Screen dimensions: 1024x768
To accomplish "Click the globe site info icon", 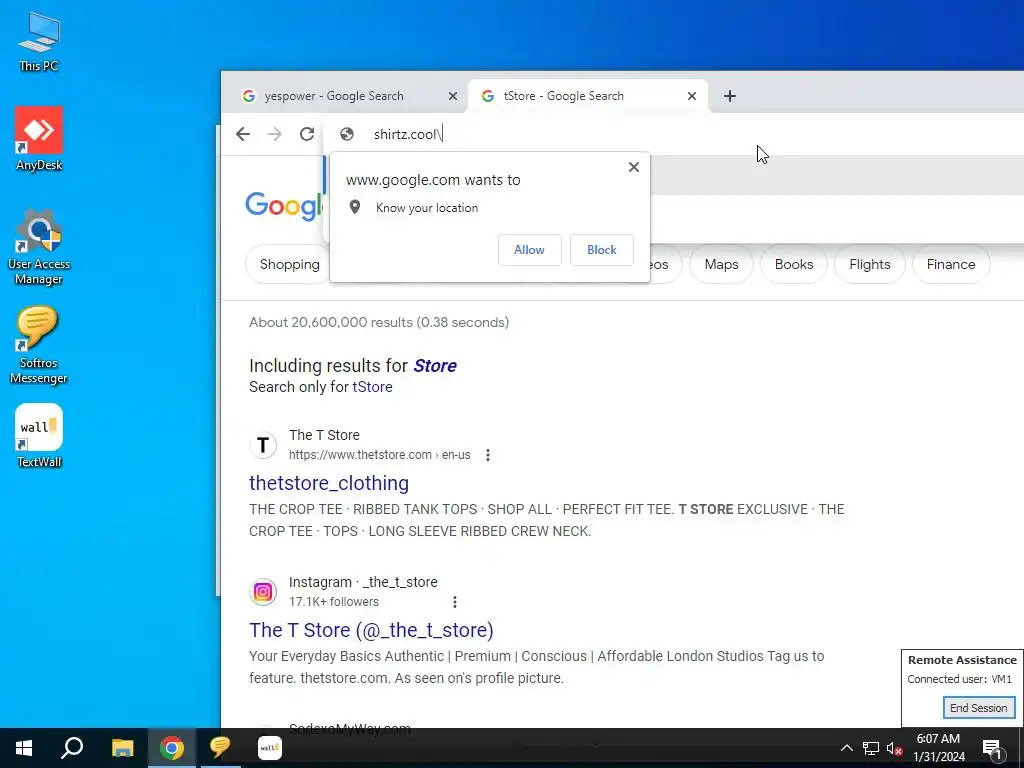I will coord(347,134).
